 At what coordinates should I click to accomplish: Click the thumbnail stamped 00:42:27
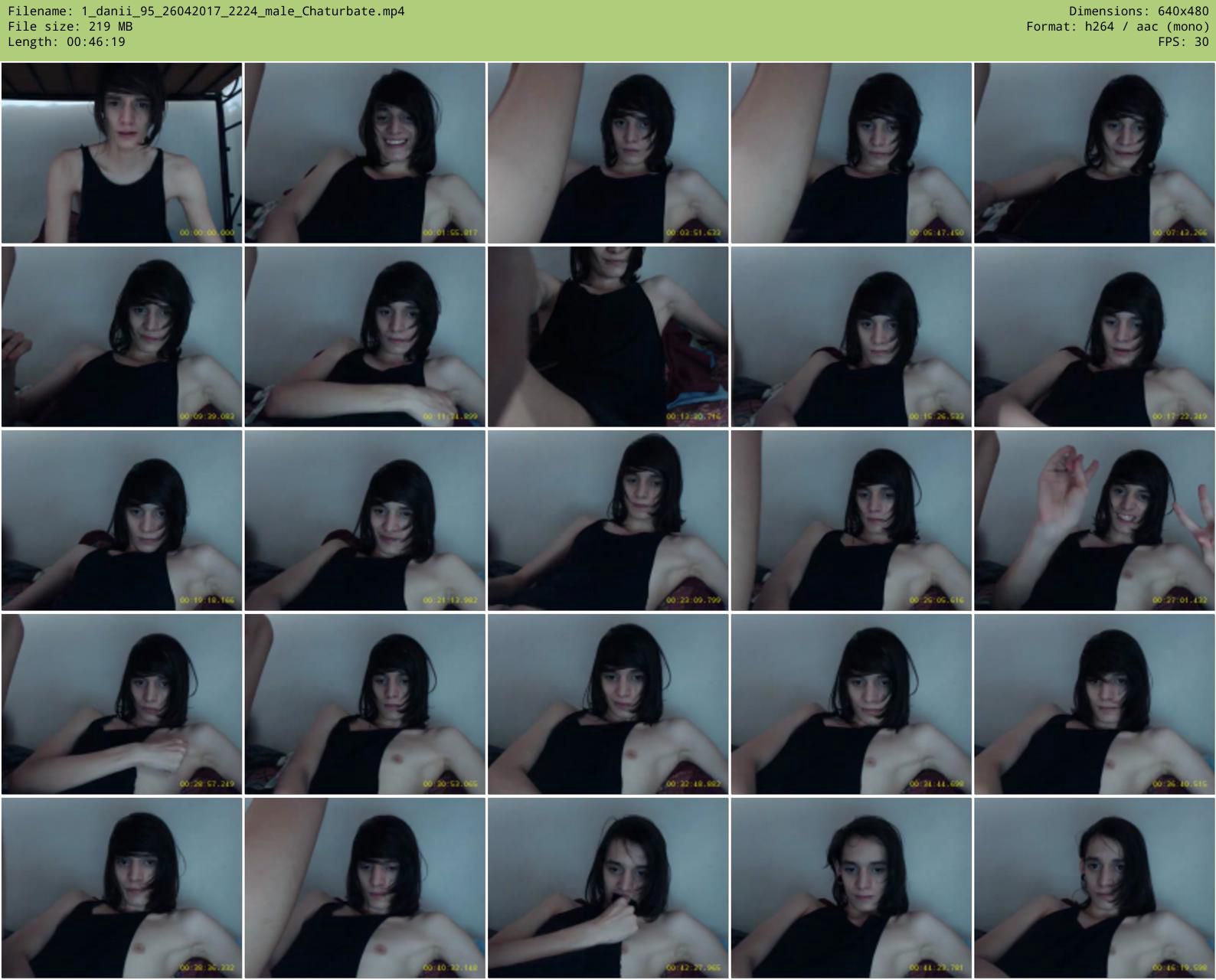point(608,888)
